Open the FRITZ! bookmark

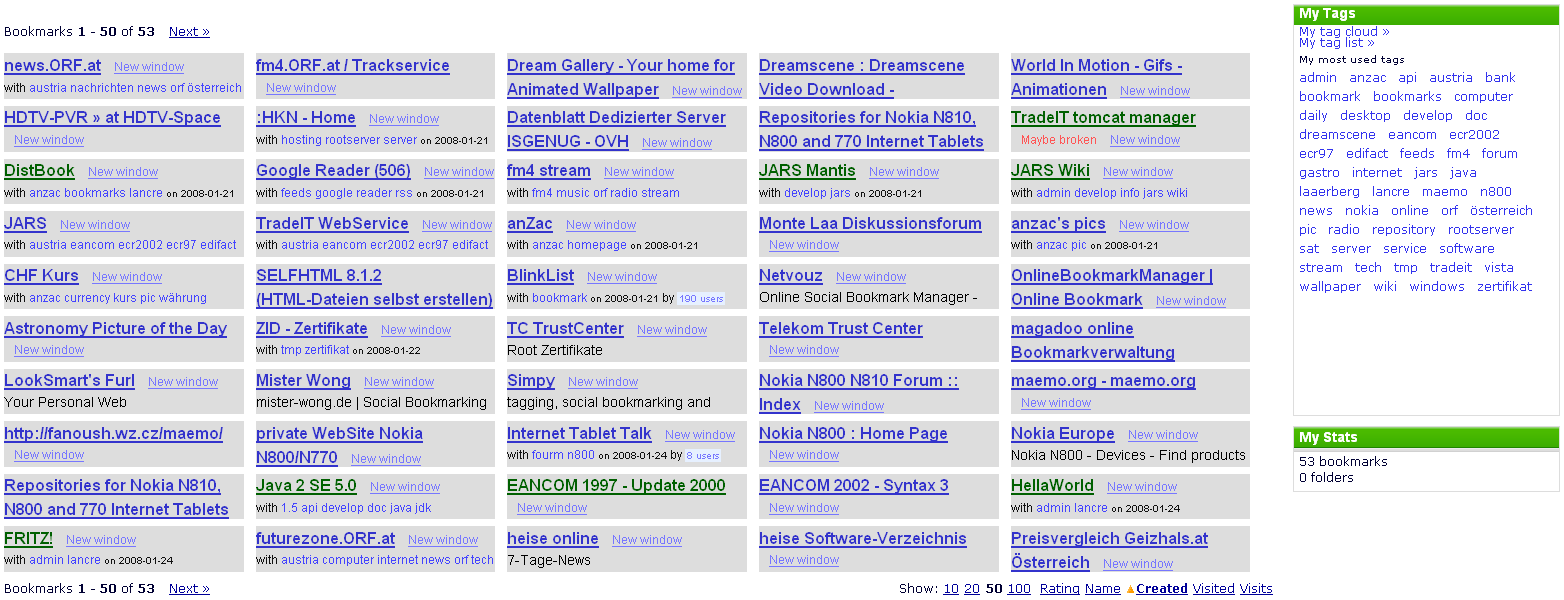pyautogui.click(x=28, y=539)
